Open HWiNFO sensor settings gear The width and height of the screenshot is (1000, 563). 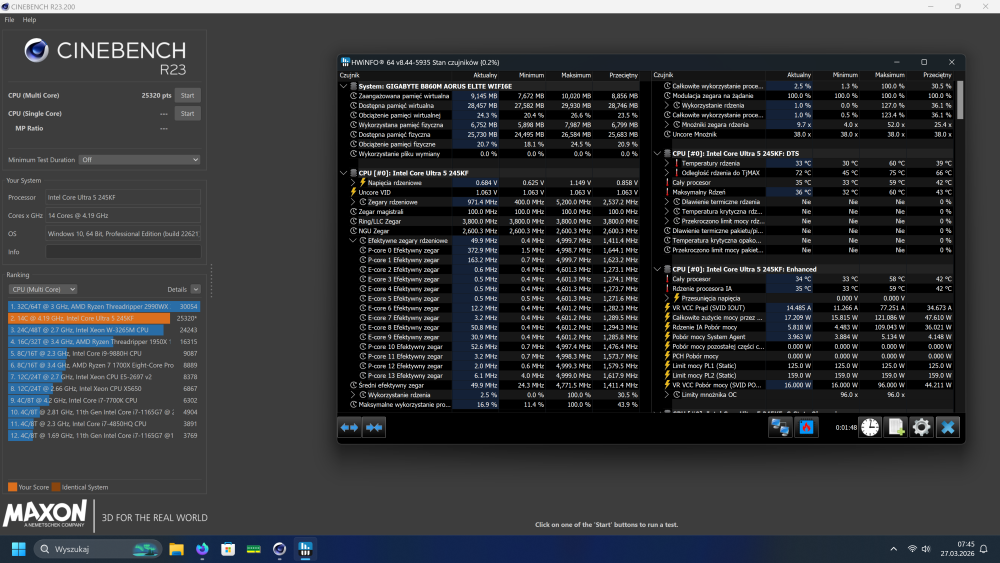pos(922,427)
